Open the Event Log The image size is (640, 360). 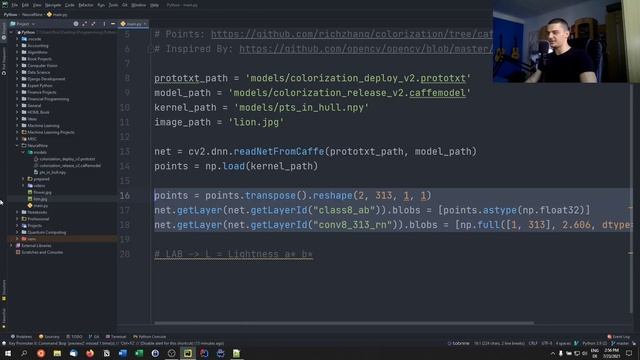[618, 337]
